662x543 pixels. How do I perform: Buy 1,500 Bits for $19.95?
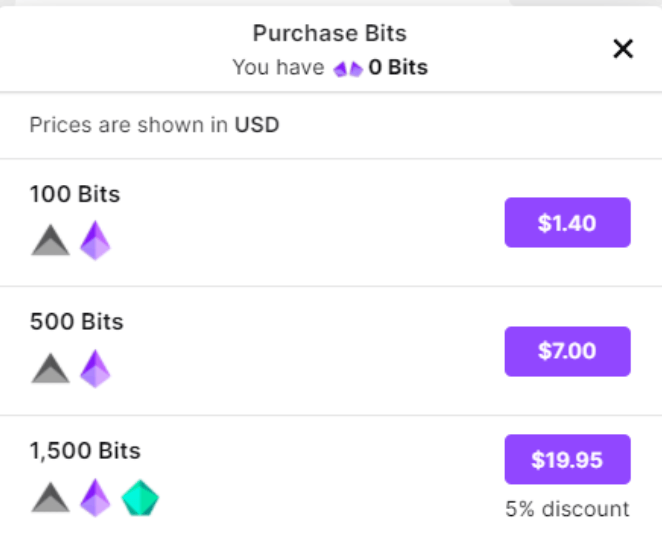[x=567, y=459]
